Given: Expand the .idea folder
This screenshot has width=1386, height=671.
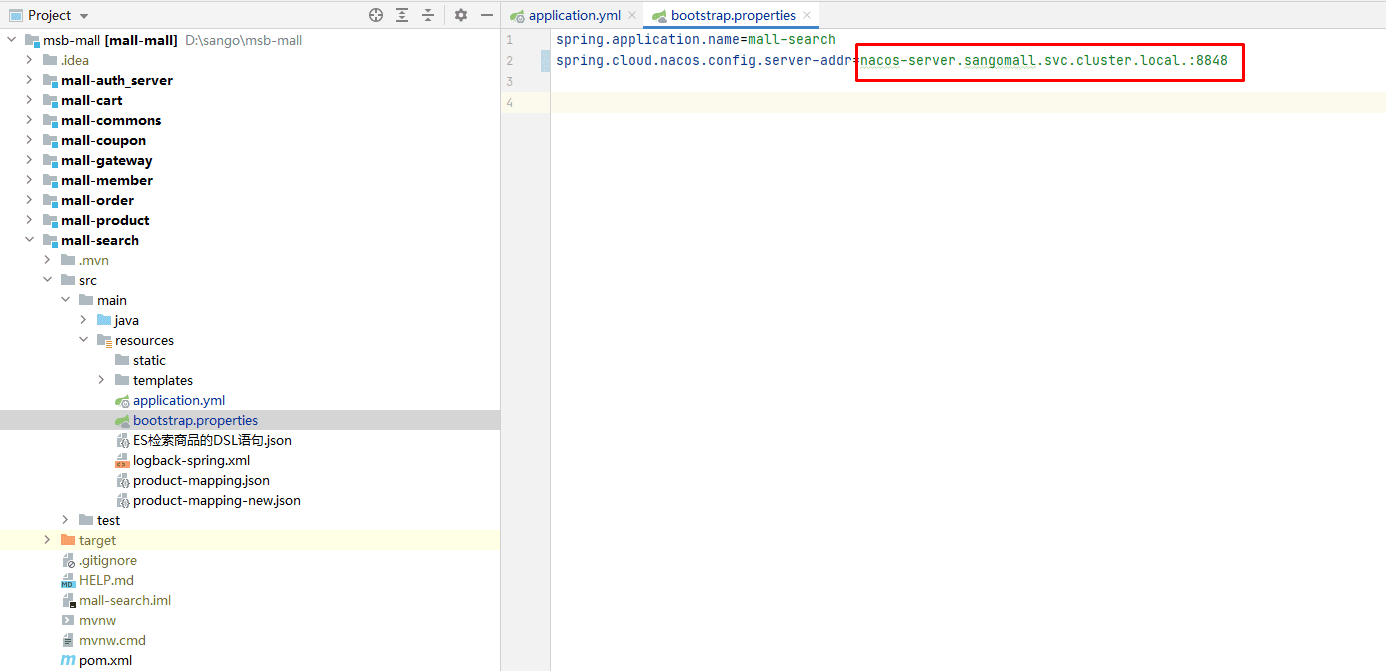Looking at the screenshot, I should 30,60.
